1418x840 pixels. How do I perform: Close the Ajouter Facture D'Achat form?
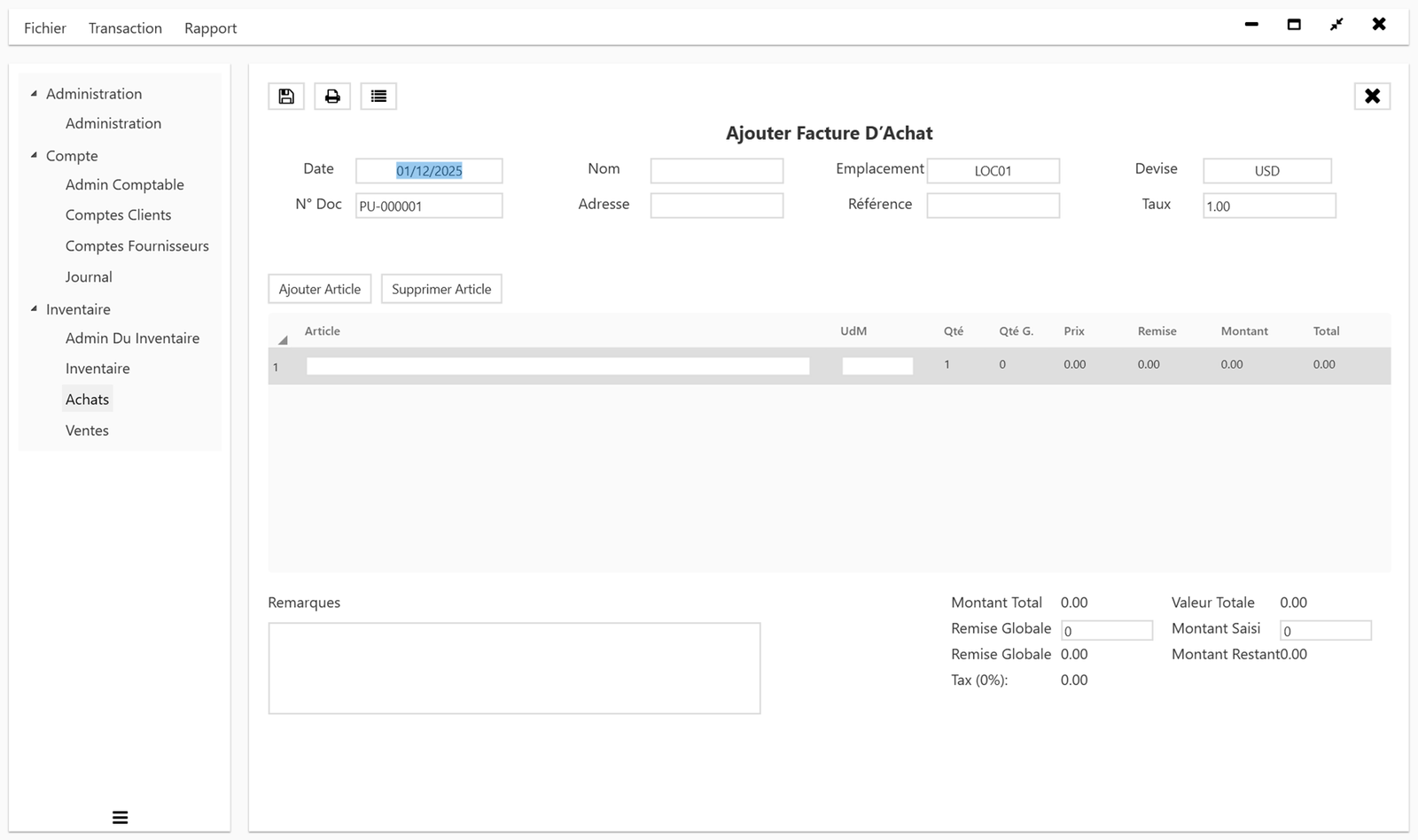pos(1372,96)
